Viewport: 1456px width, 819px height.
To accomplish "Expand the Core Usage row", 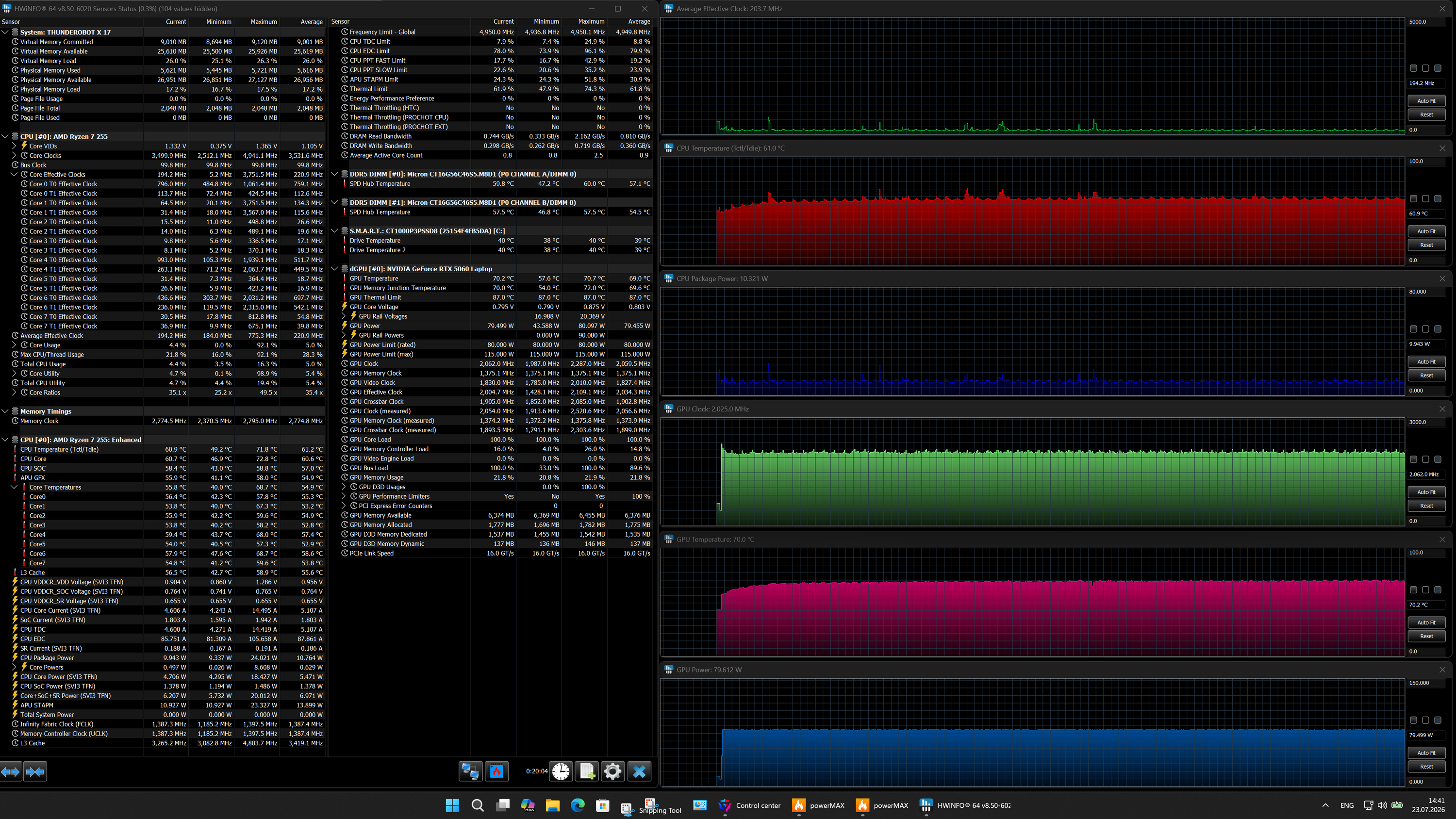I will (14, 345).
